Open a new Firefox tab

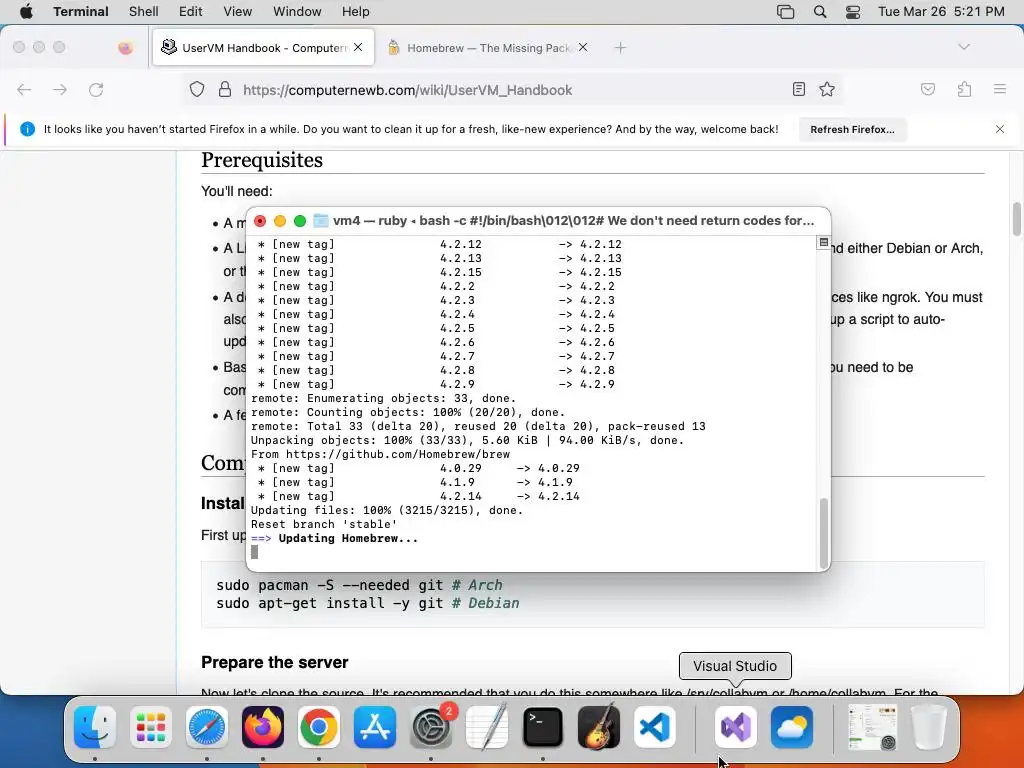click(620, 48)
